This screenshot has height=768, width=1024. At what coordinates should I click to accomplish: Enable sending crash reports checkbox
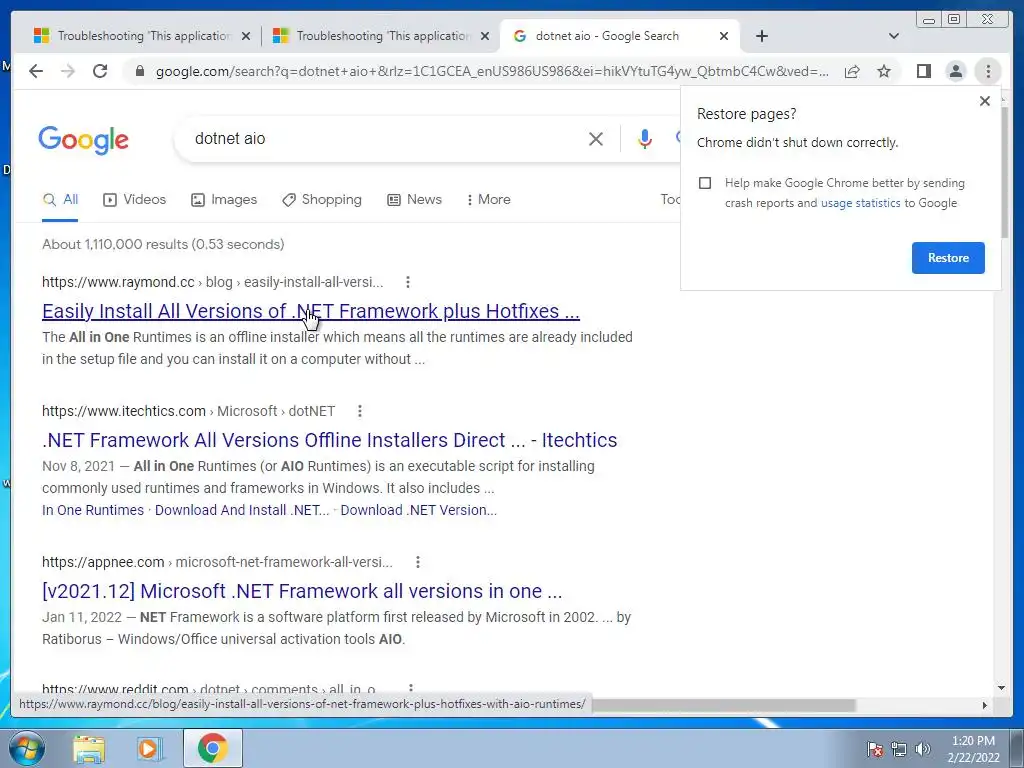coord(705,183)
